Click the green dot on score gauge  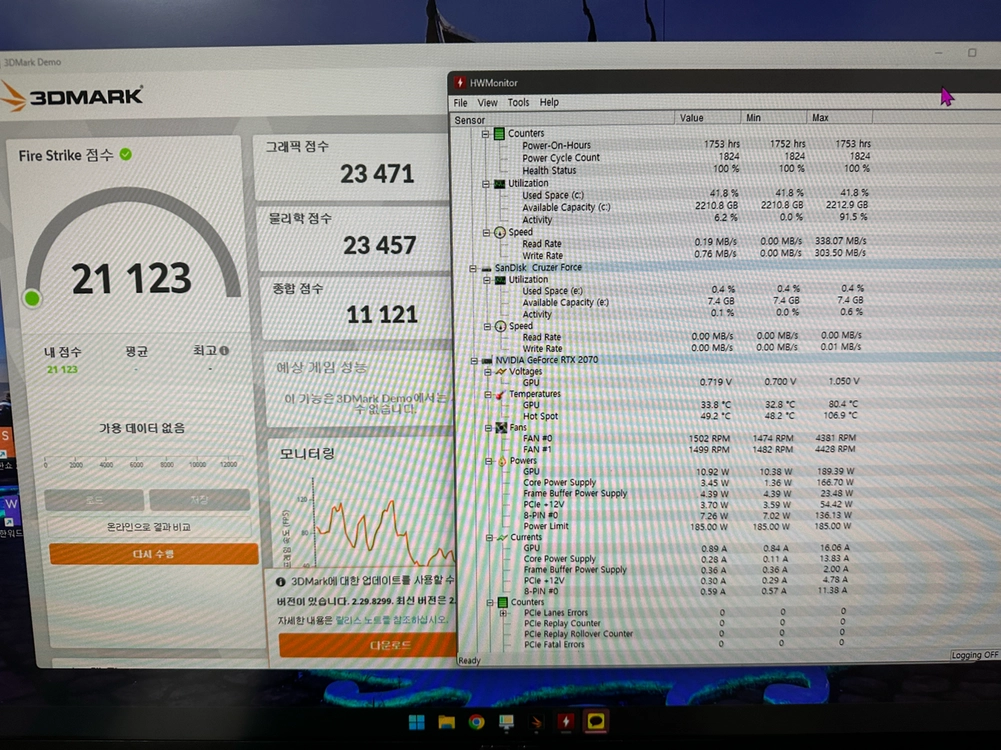click(33, 299)
